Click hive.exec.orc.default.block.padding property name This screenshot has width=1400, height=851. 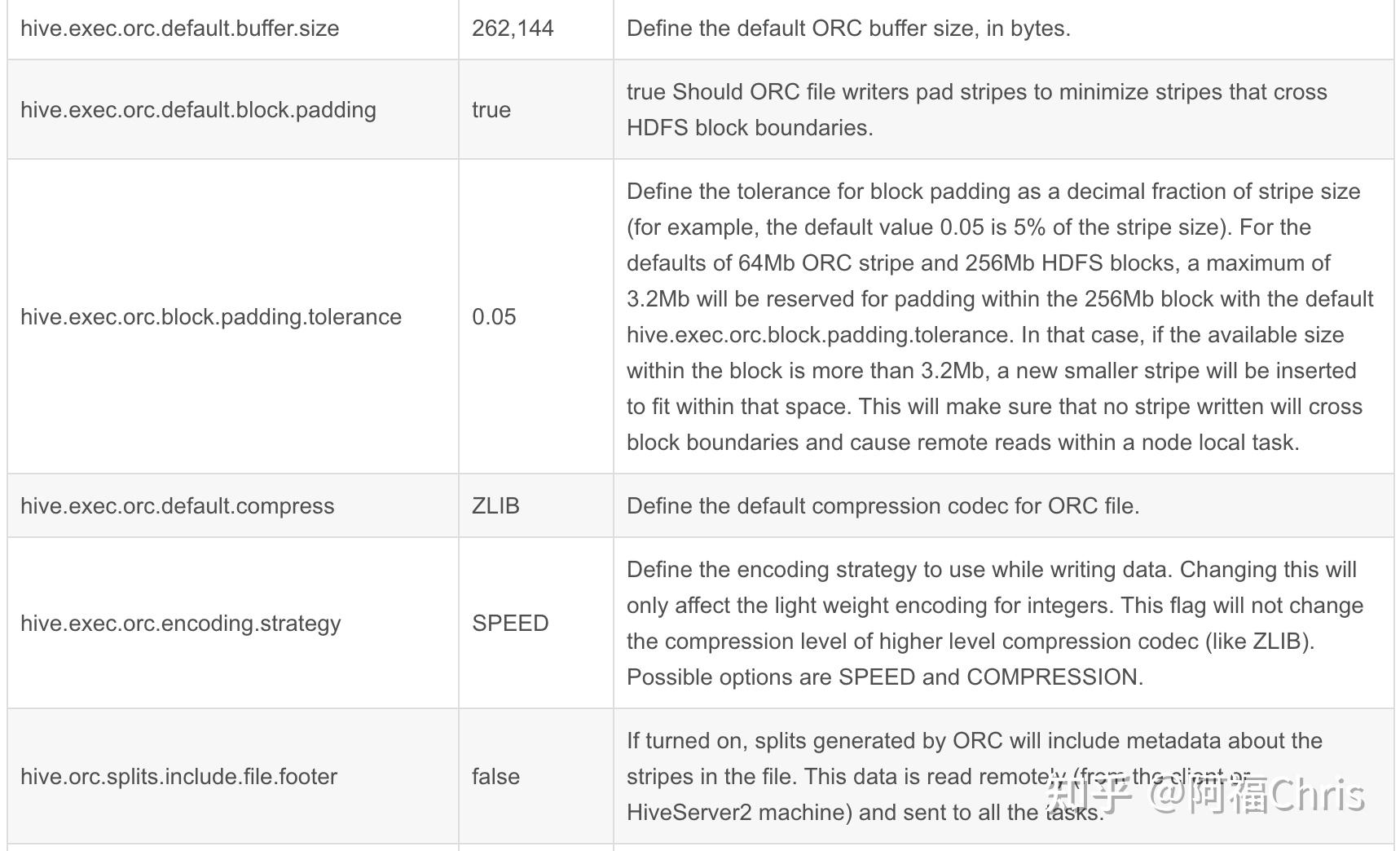(198, 110)
